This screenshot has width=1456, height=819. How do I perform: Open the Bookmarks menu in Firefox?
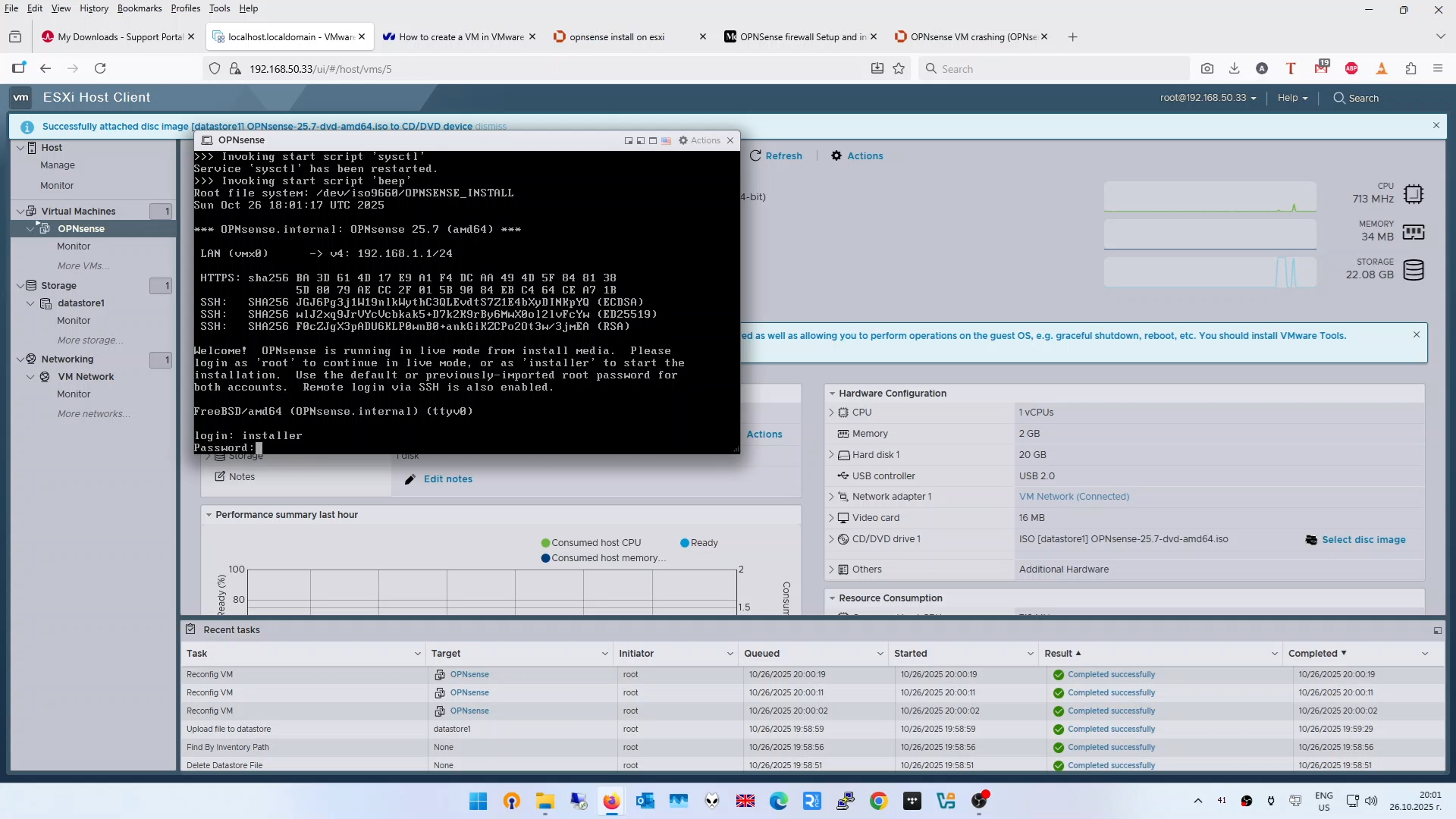tap(139, 8)
